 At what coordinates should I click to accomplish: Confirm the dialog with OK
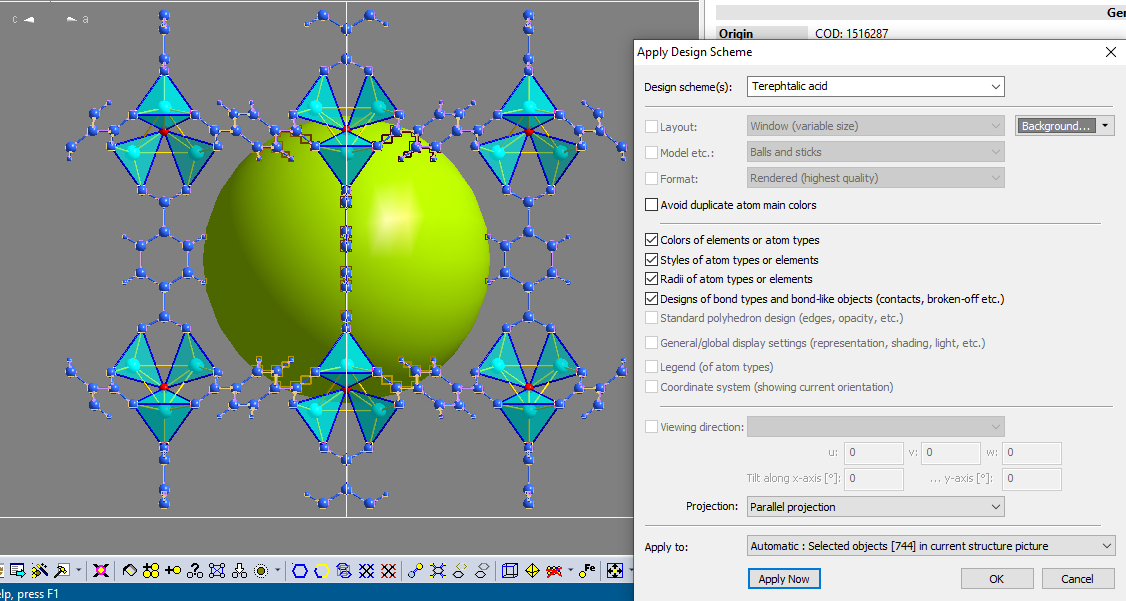click(x=996, y=578)
